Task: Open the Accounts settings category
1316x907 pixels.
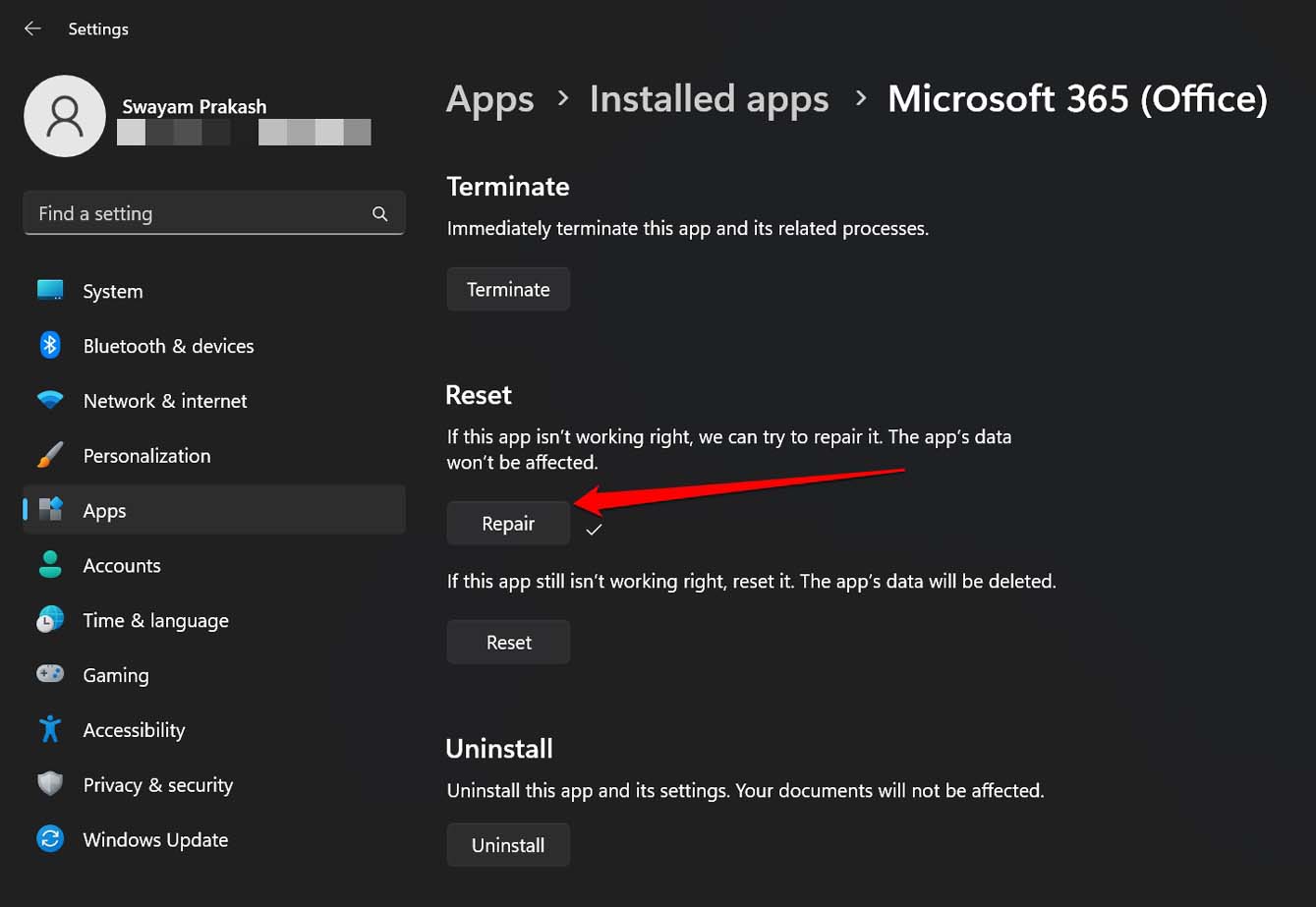Action: pyautogui.click(x=121, y=566)
